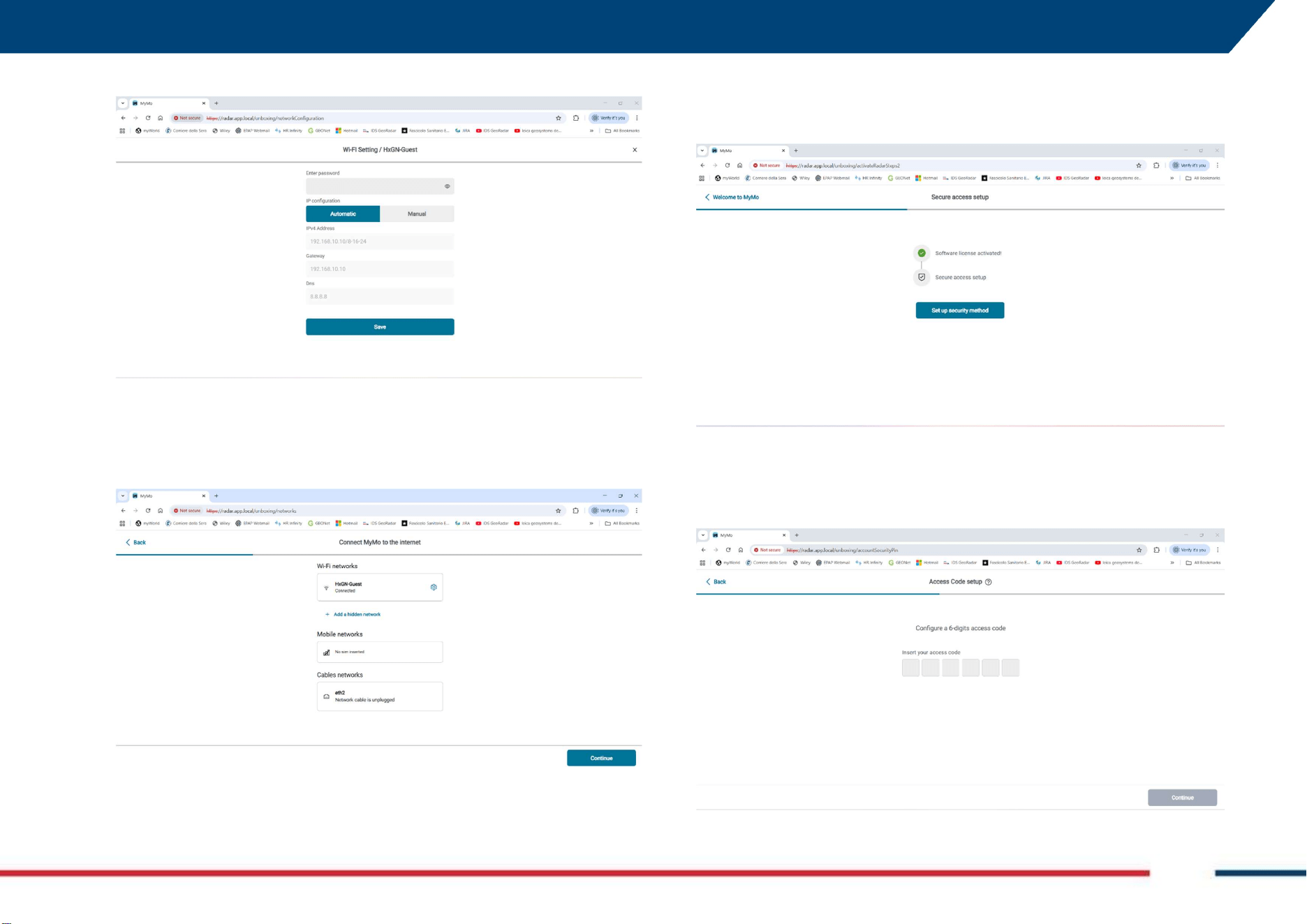The width and height of the screenshot is (1307, 924).
Task: Open EPAP Webmail bookmark in Secure access setup window
Action: point(832,178)
